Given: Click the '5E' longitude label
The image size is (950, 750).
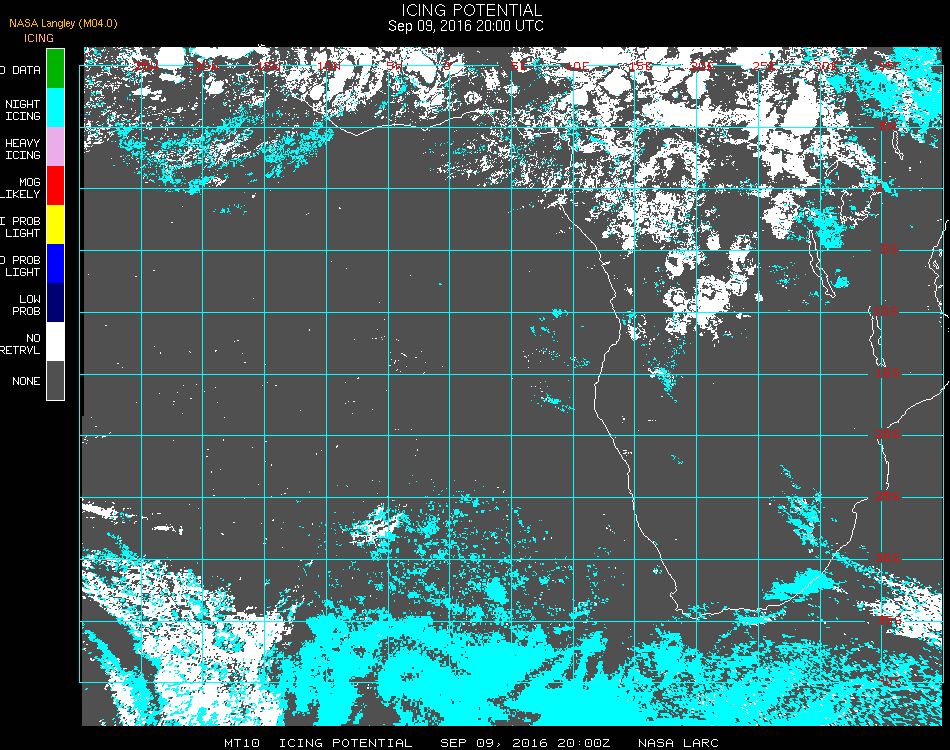Looking at the screenshot, I should (519, 66).
